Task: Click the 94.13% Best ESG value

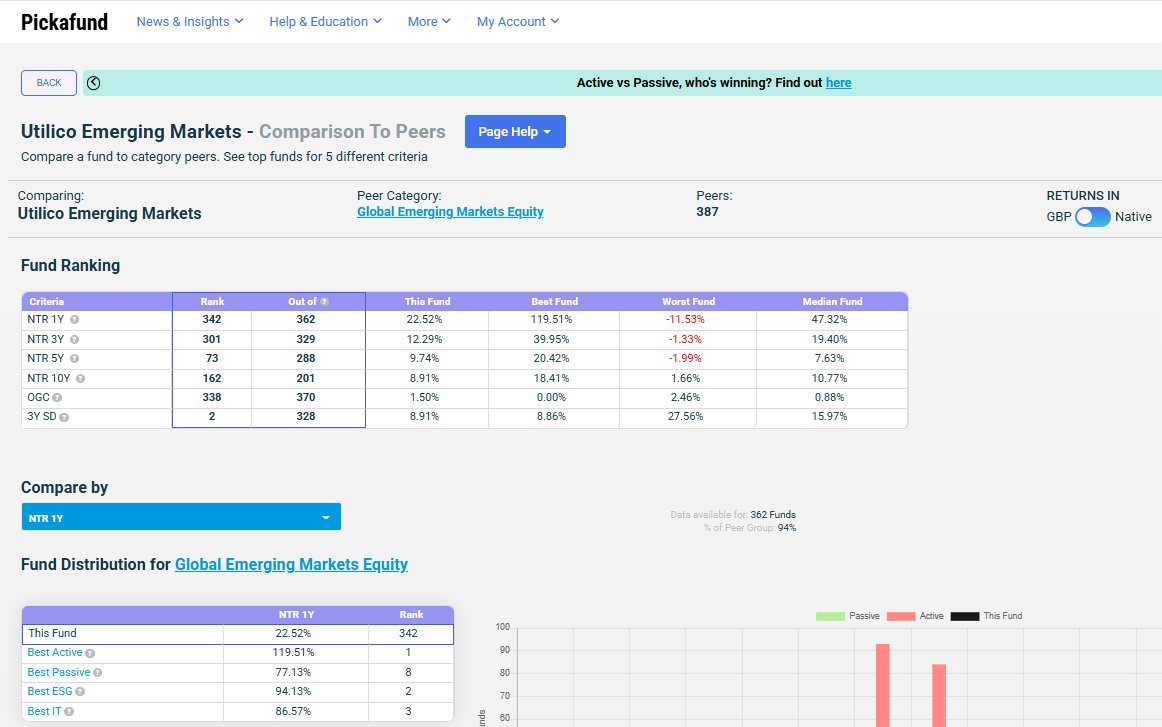Action: tap(293, 691)
